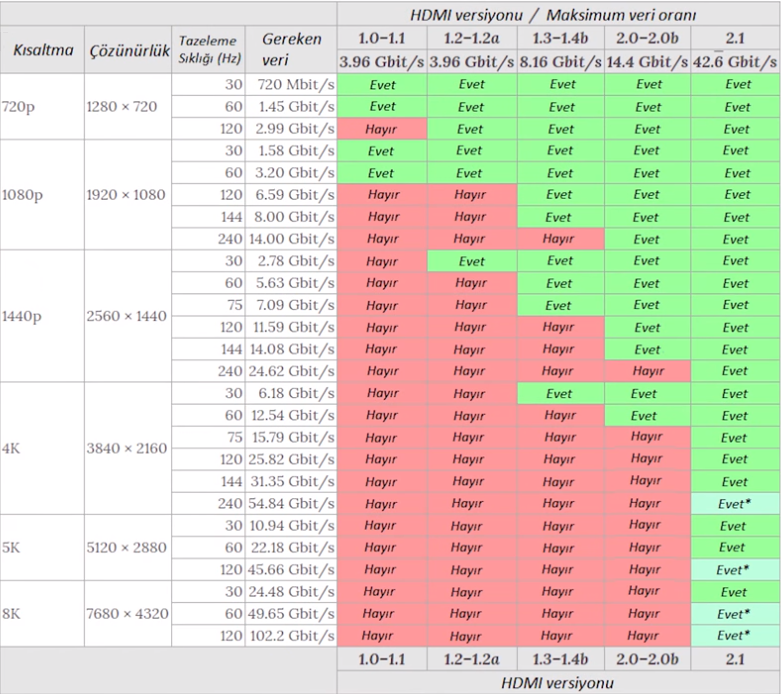Click red Hayır for 720p 120 Hz

click(382, 129)
